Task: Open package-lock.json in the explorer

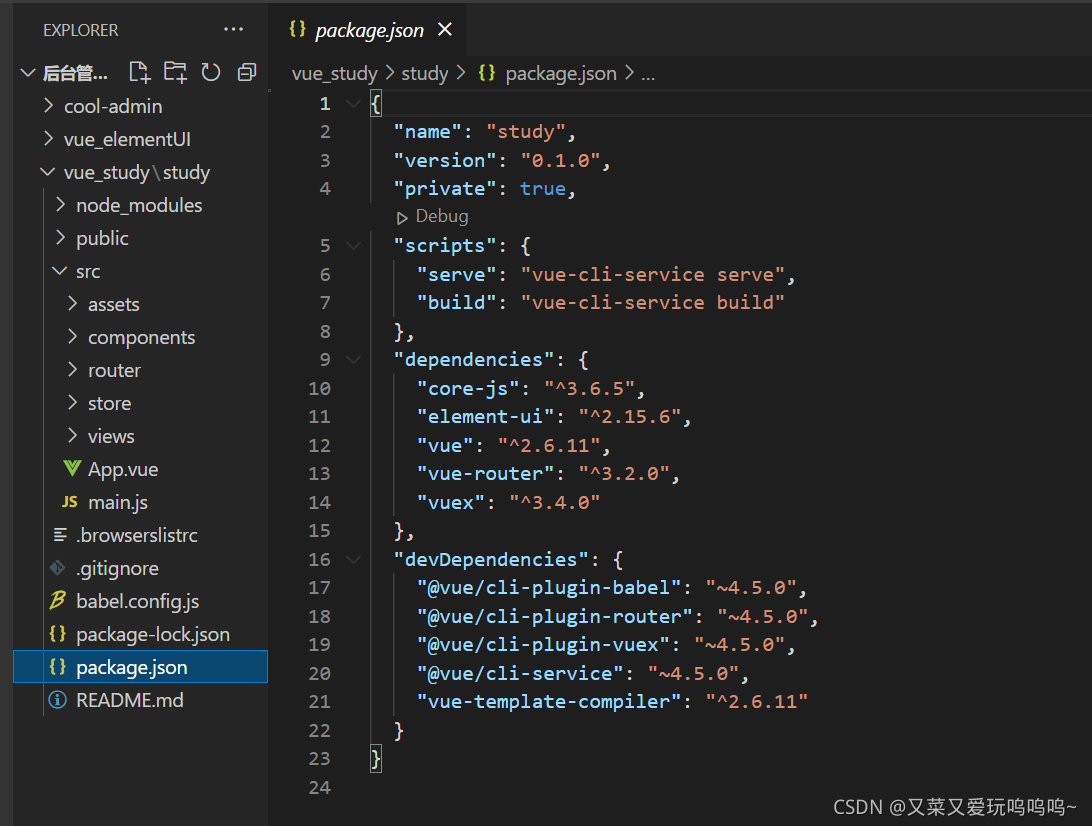Action: (x=153, y=634)
